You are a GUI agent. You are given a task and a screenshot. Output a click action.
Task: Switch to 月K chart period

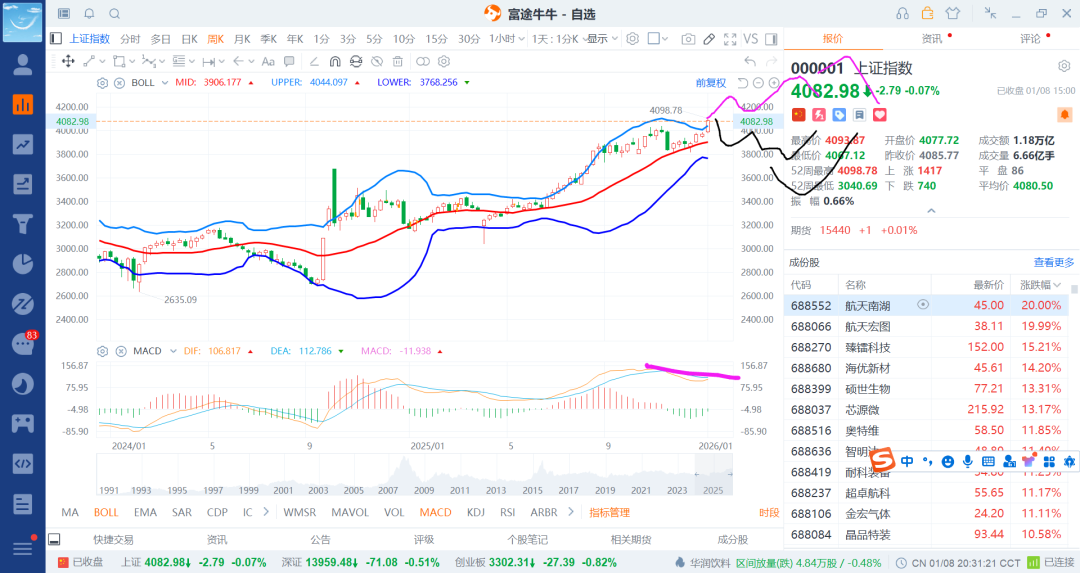(x=242, y=39)
